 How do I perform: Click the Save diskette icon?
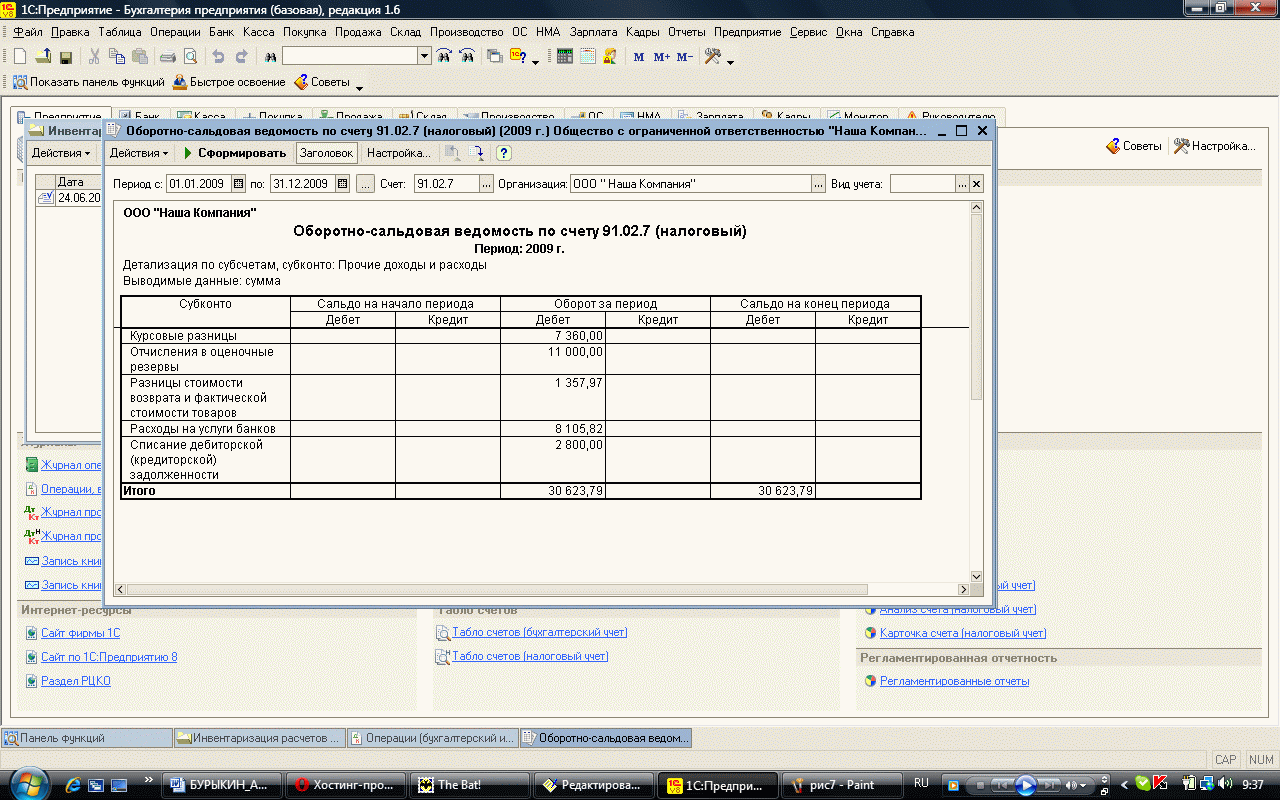tap(65, 56)
